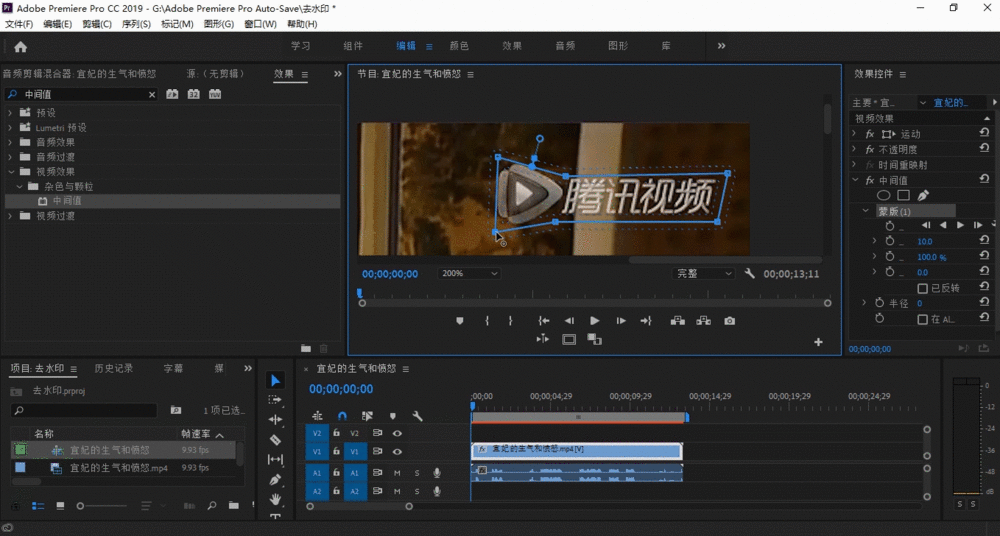Open the 历史记录 panel tab
The height and width of the screenshot is (536, 1000).
[114, 368]
